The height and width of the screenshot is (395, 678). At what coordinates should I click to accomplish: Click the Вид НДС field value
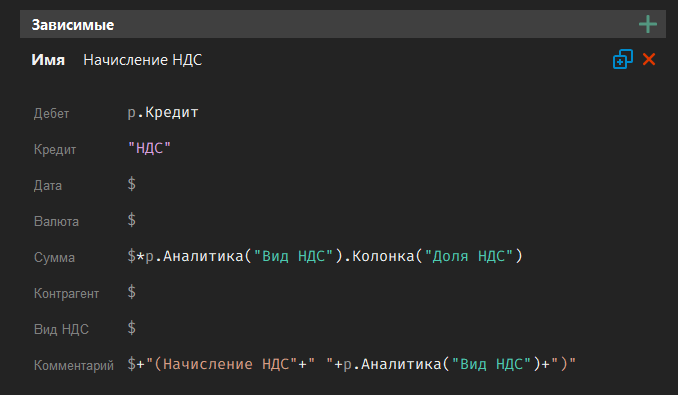coord(132,328)
